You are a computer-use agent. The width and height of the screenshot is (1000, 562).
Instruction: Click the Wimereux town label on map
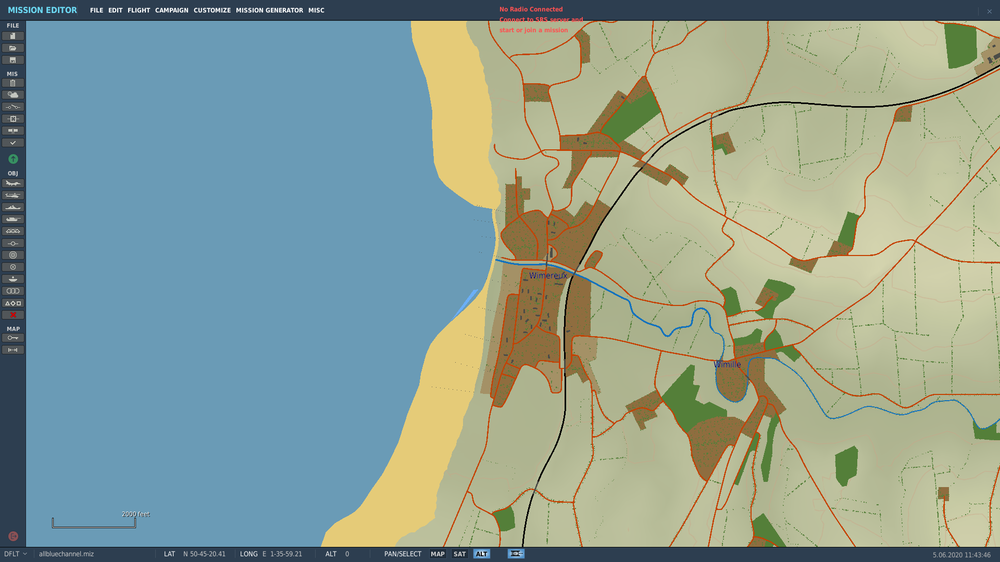(548, 275)
